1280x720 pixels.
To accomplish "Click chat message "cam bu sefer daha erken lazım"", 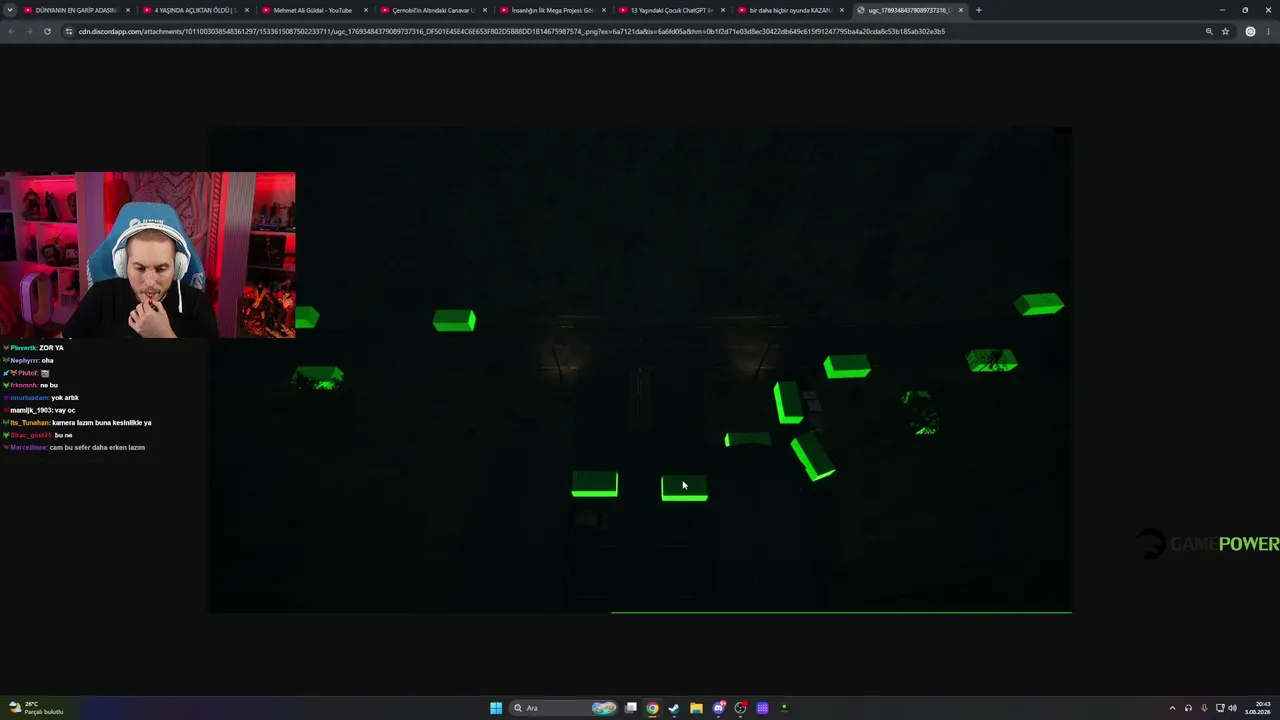I will tap(98, 447).
